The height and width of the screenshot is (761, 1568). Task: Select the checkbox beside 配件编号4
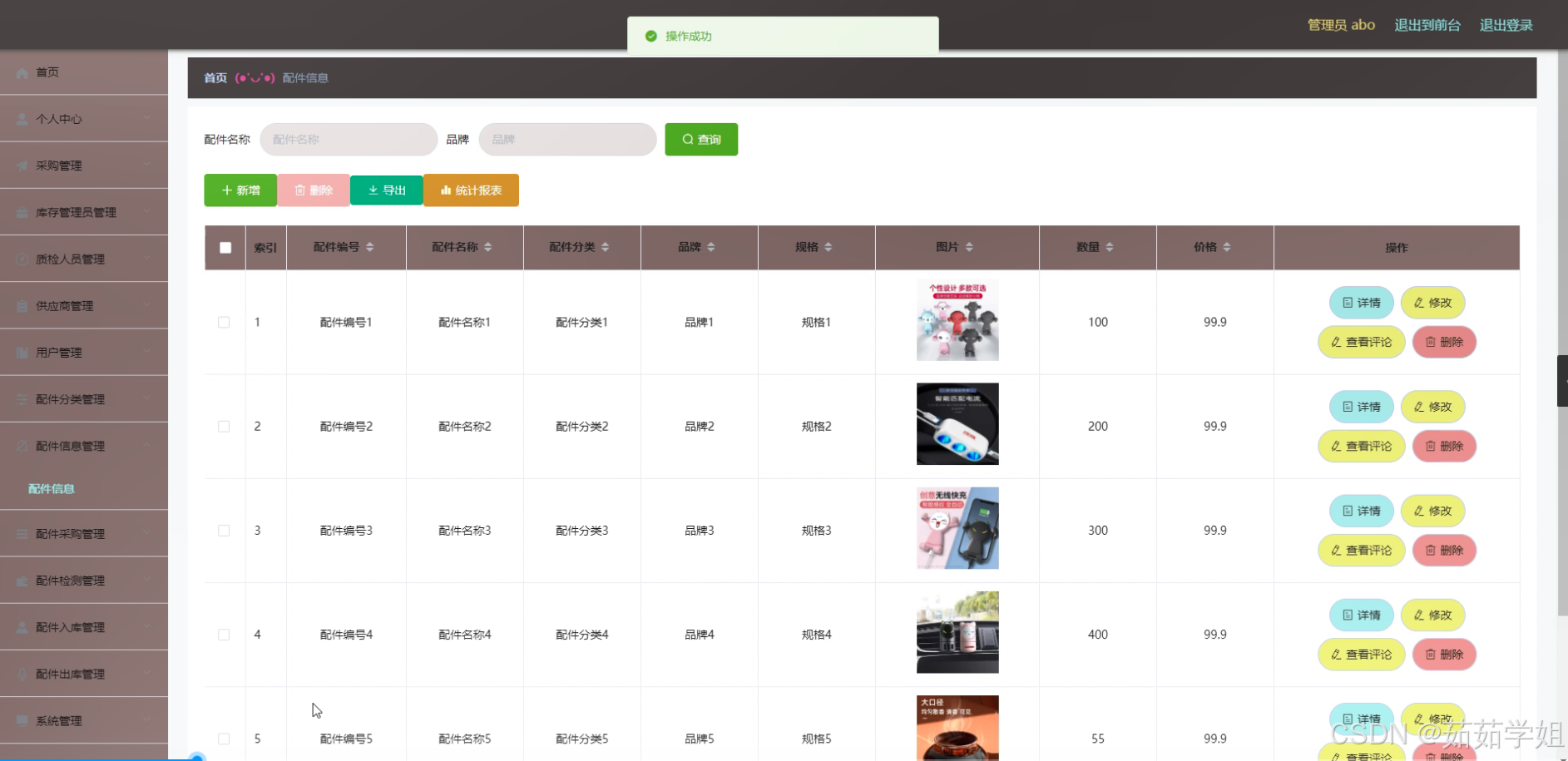point(224,634)
